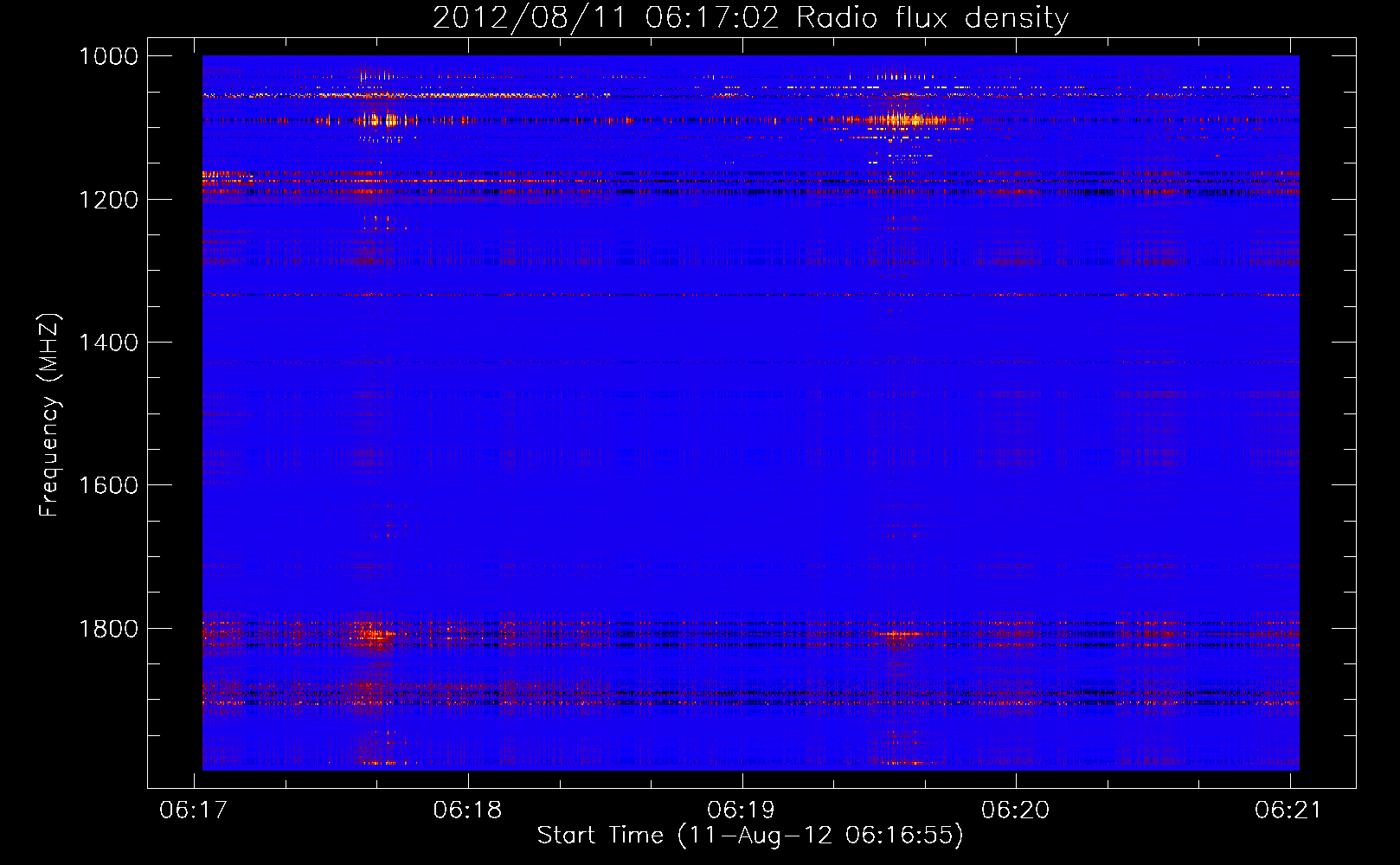This screenshot has height=865, width=1400.
Task: Click the 06:18 time tick label
Action: pyautogui.click(x=467, y=810)
